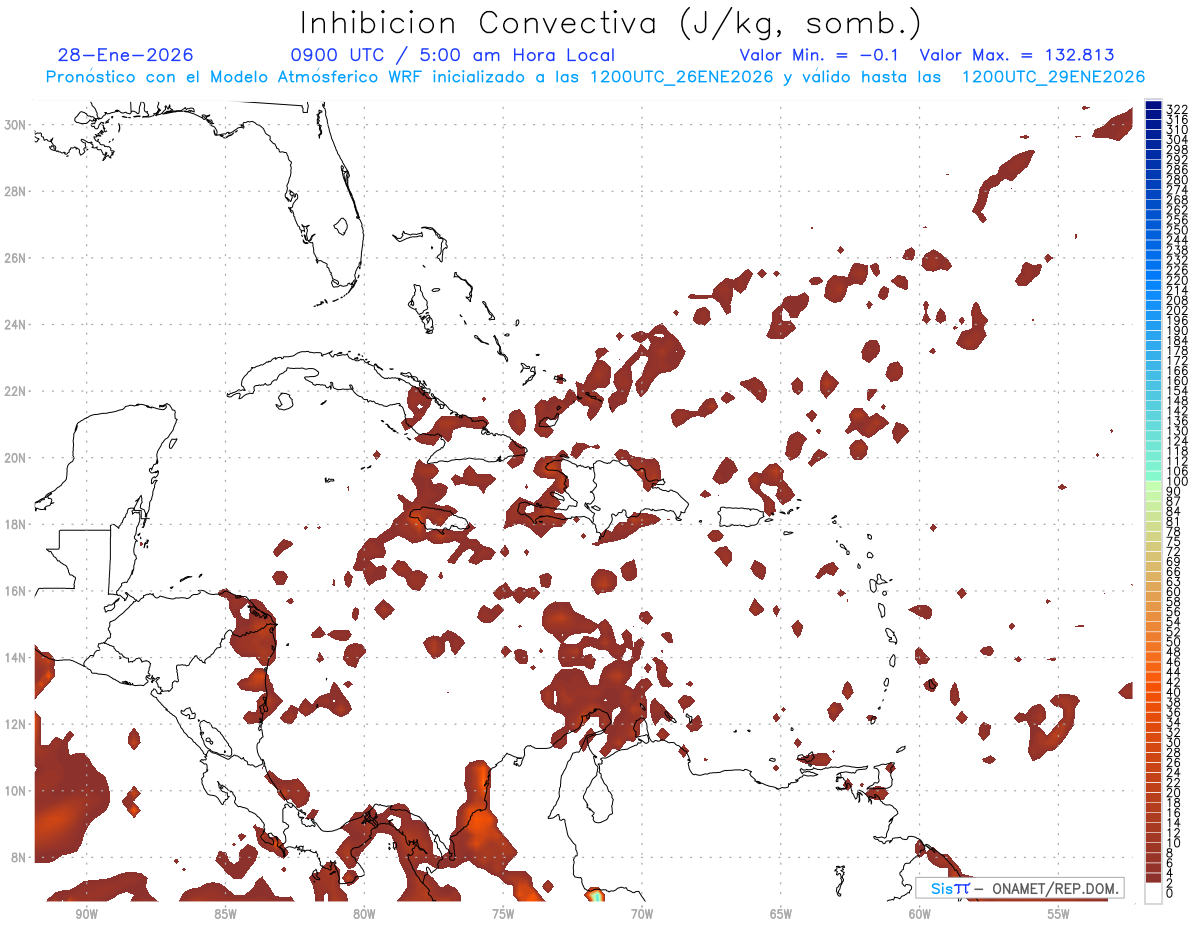The height and width of the screenshot is (927, 1200).
Task: Click the darkest blue legend swatch at 322
Action: pyautogui.click(x=1153, y=105)
